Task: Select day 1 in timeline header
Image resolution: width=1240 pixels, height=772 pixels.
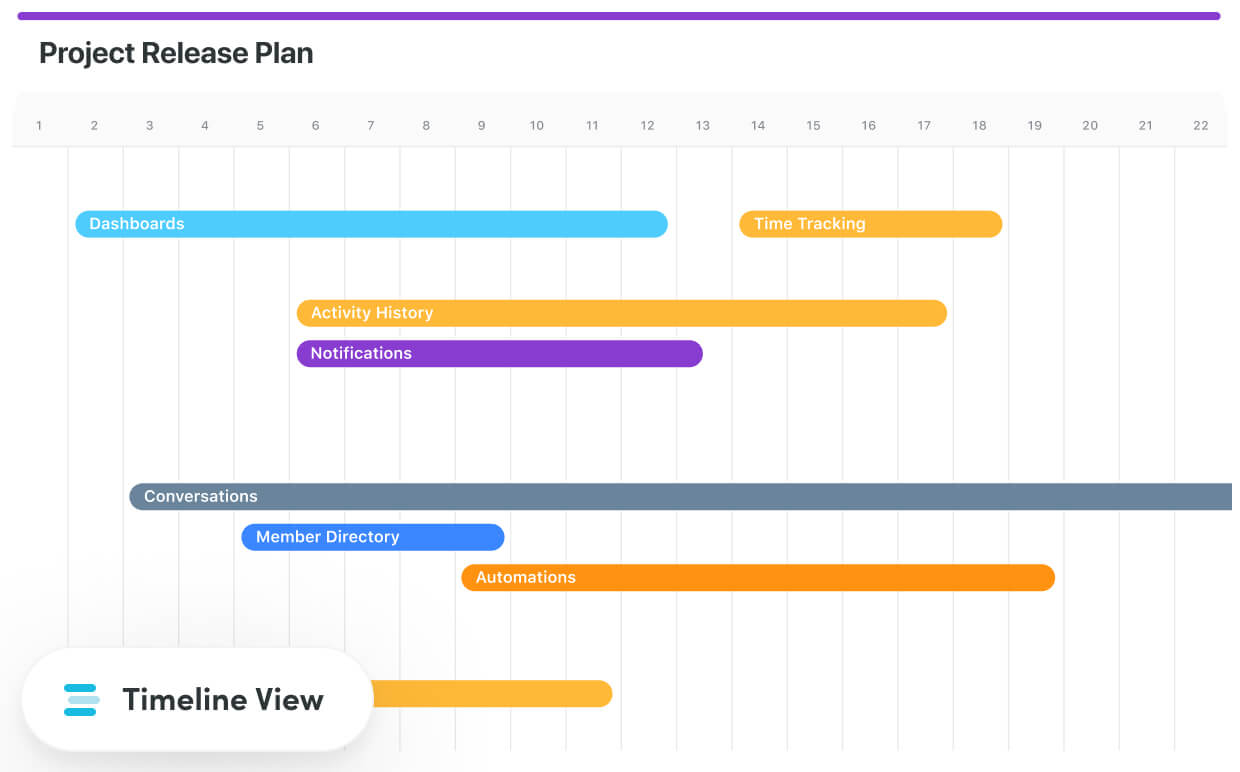Action: click(x=39, y=126)
